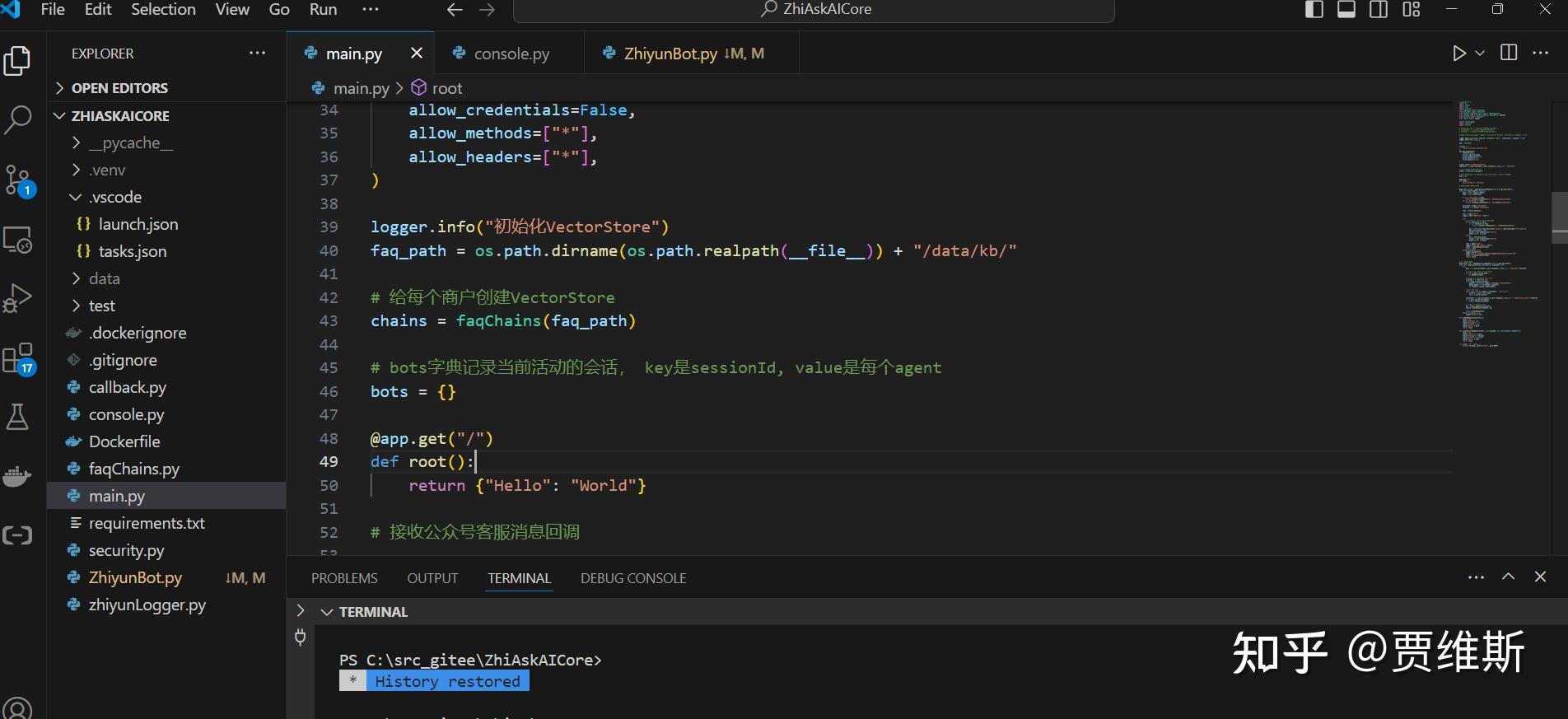
Task: Switch to the console.py editor tab
Action: (x=509, y=54)
